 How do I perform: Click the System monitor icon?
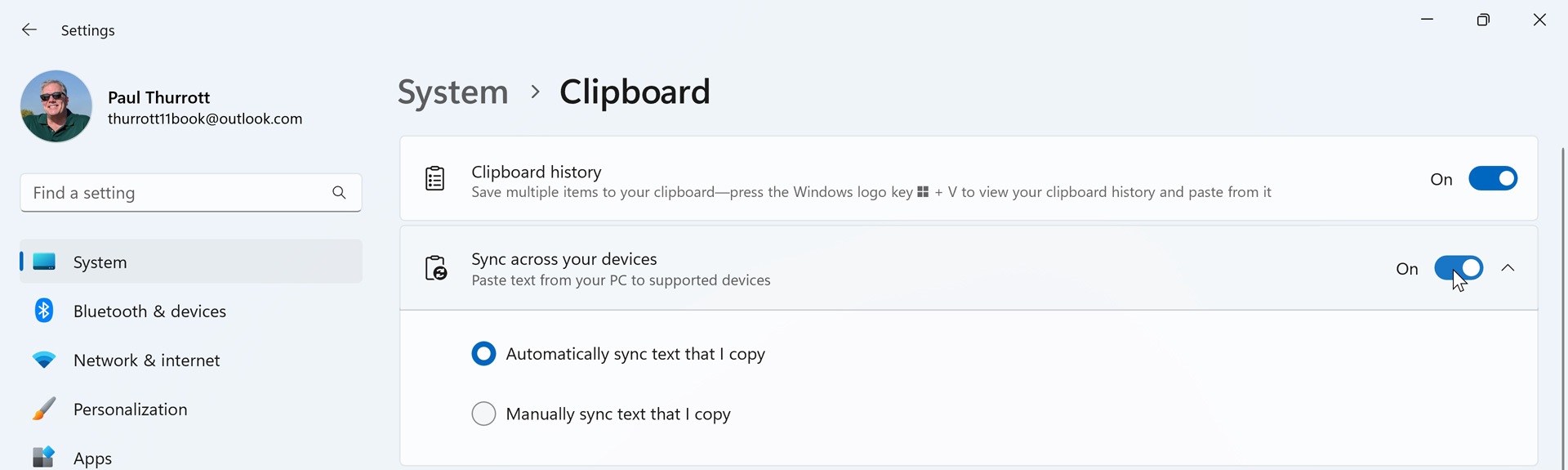coord(44,262)
